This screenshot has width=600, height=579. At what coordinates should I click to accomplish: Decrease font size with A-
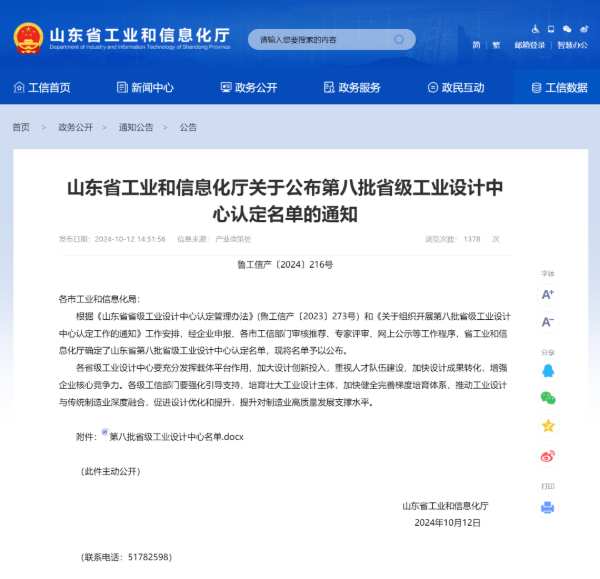(548, 321)
